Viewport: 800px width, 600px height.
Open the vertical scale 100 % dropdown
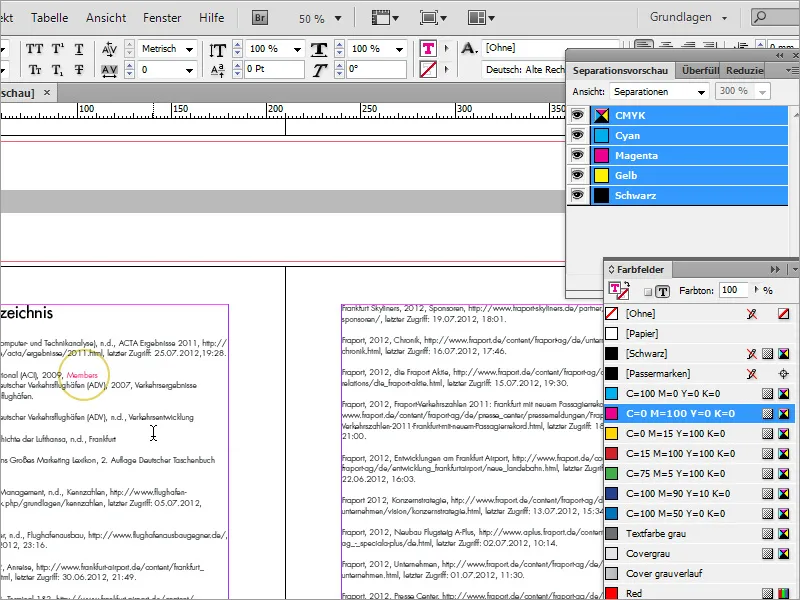tap(297, 49)
